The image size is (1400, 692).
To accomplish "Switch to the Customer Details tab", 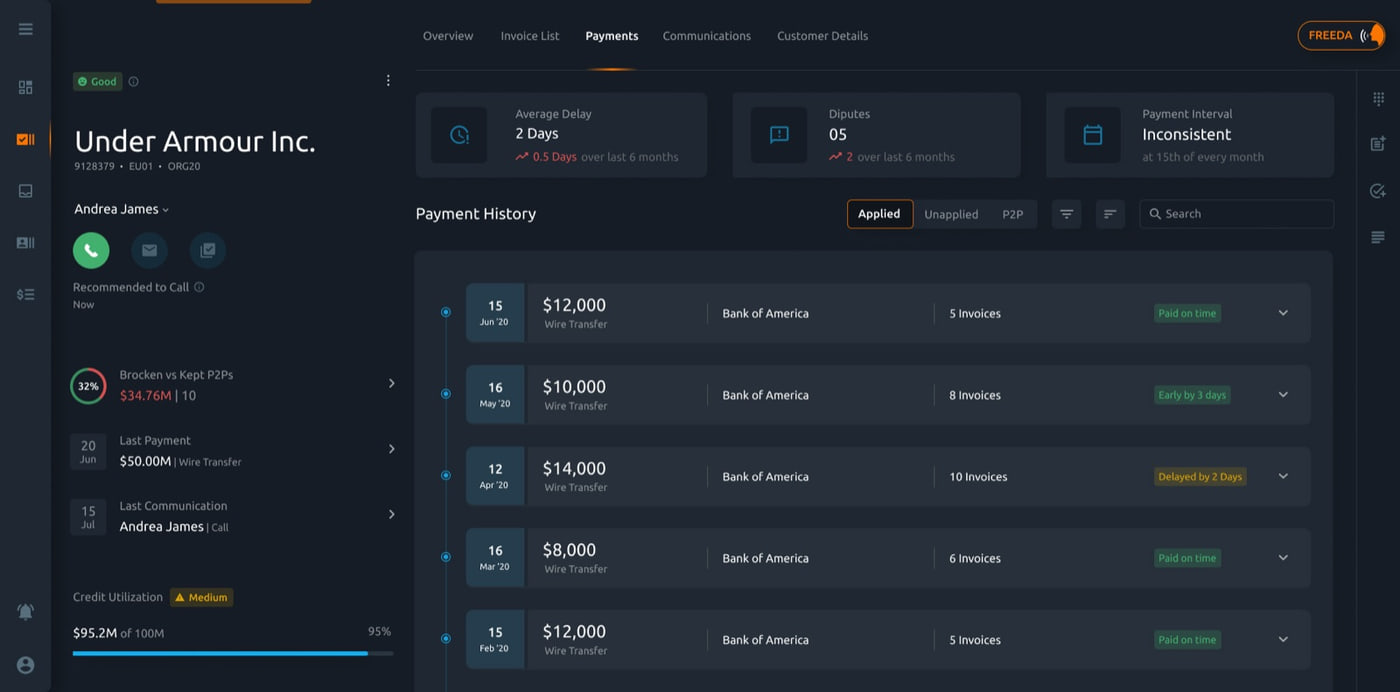I will click(823, 36).
